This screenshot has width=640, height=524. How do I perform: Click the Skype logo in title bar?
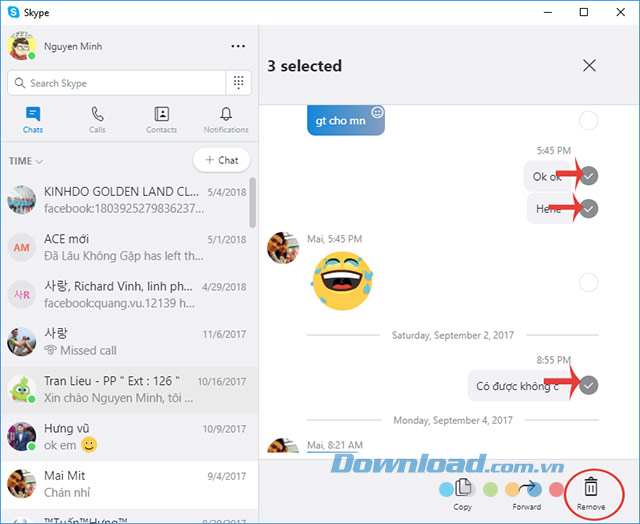coord(13,12)
